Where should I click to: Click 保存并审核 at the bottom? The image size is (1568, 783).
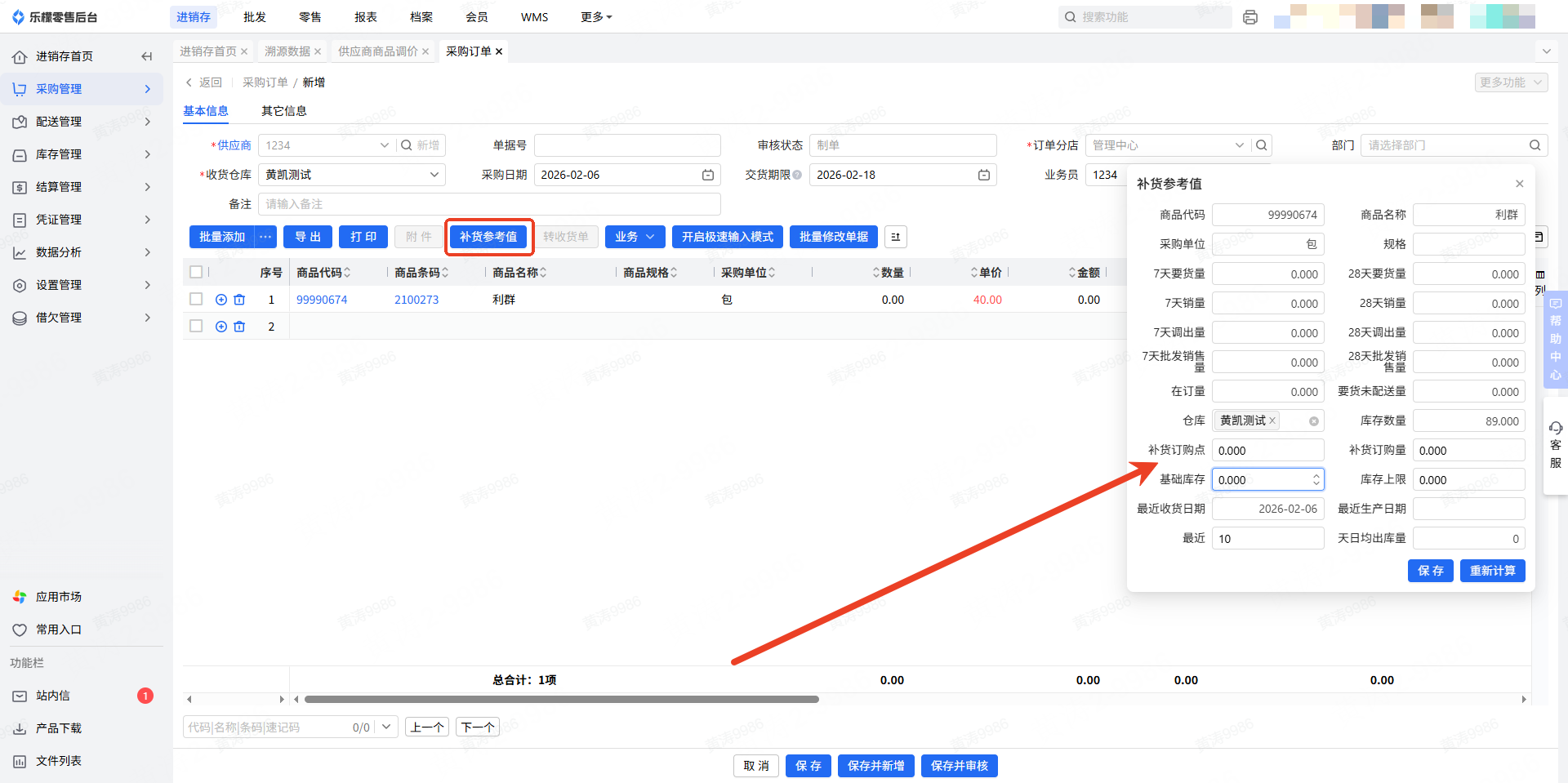(960, 766)
